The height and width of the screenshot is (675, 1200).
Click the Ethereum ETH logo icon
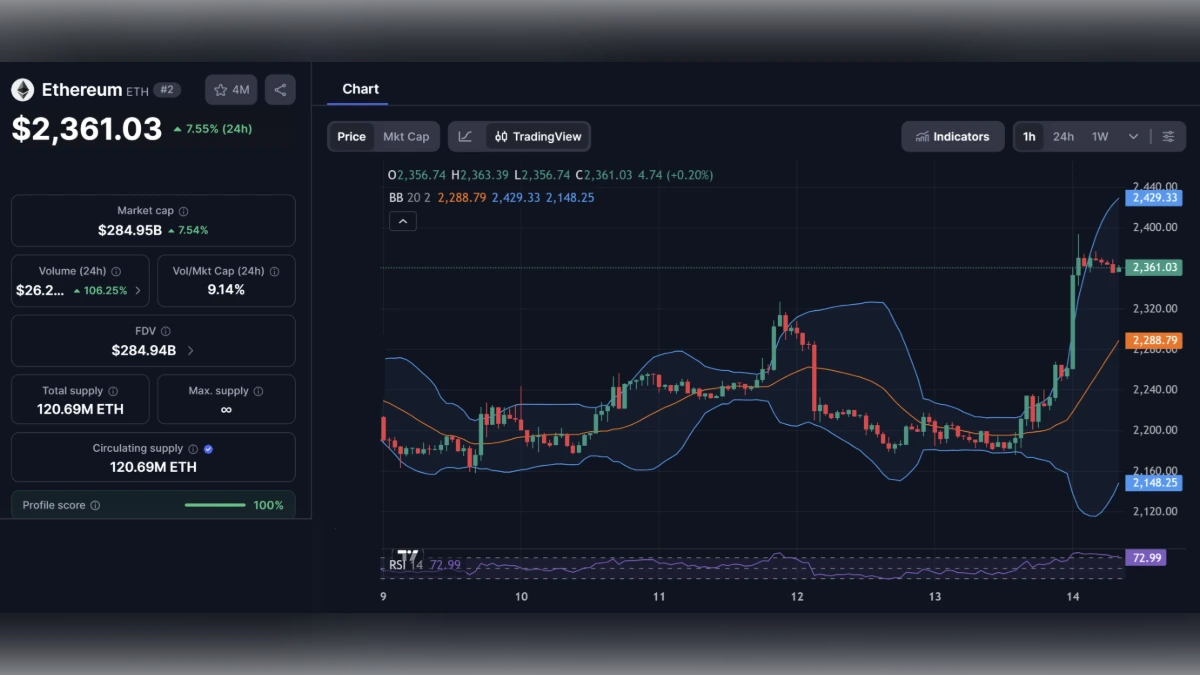[x=22, y=89]
